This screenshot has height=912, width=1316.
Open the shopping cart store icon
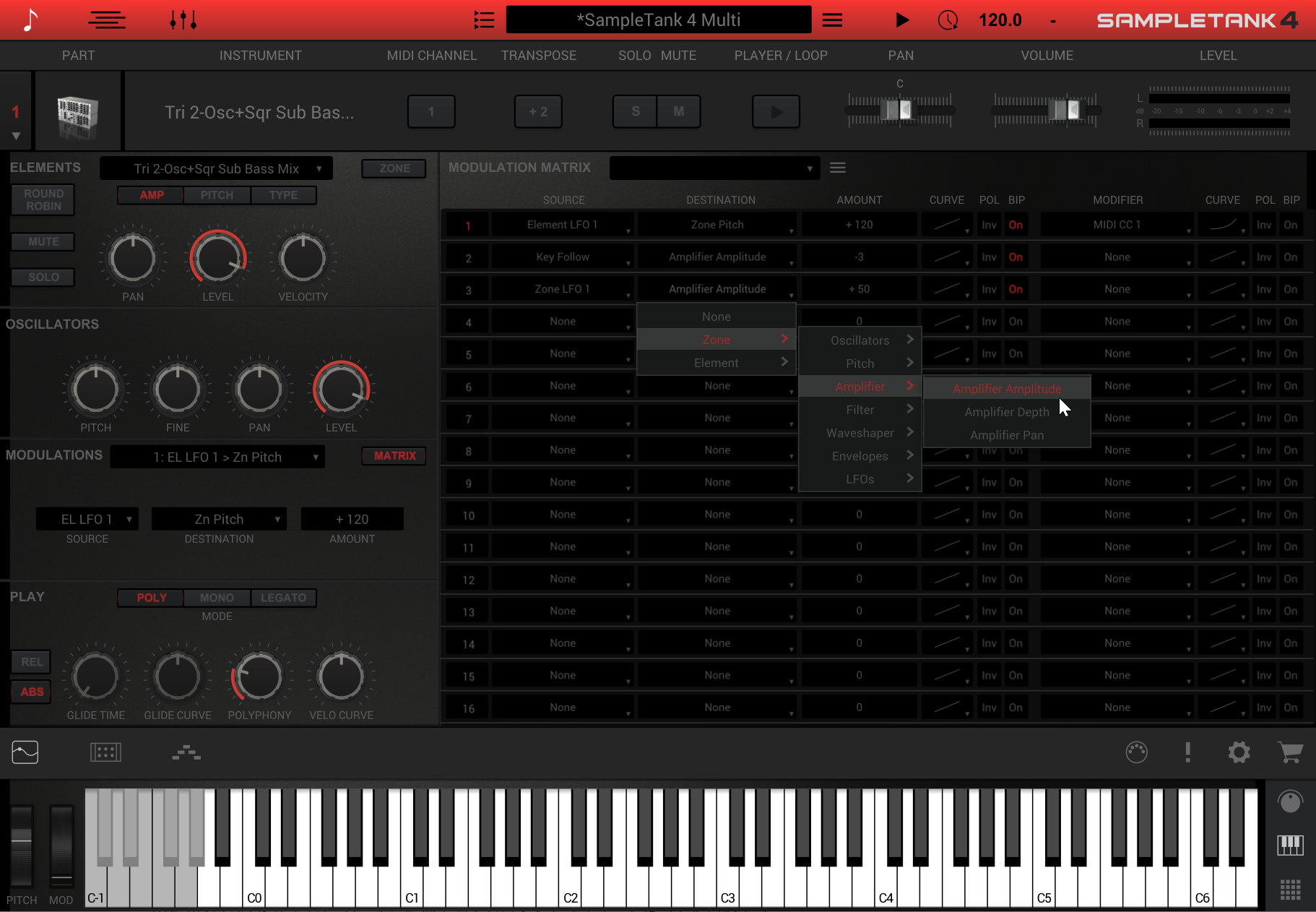[1290, 752]
